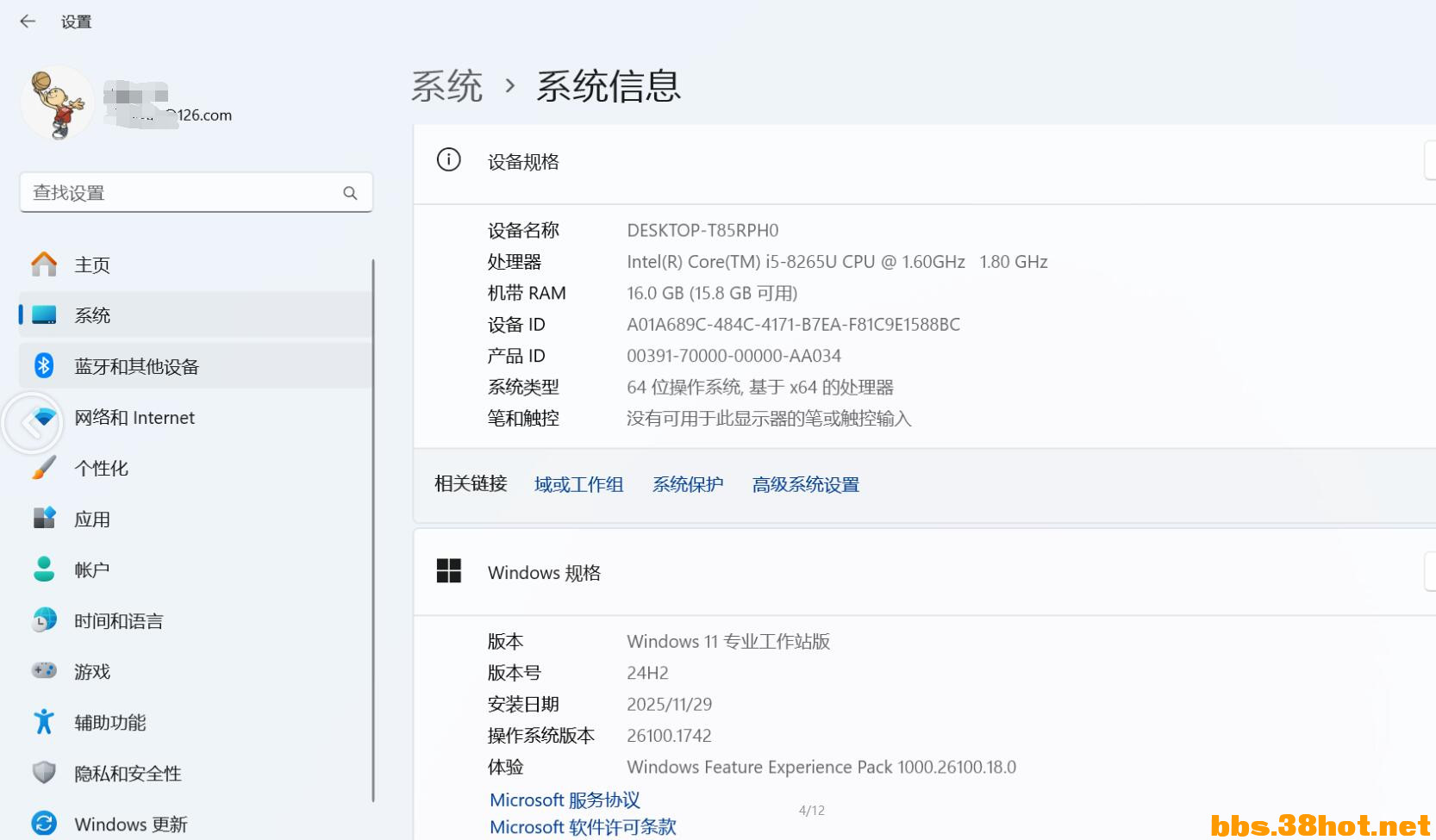
Task: Click device name DESKTOP-T85RPH0
Action: [x=702, y=230]
